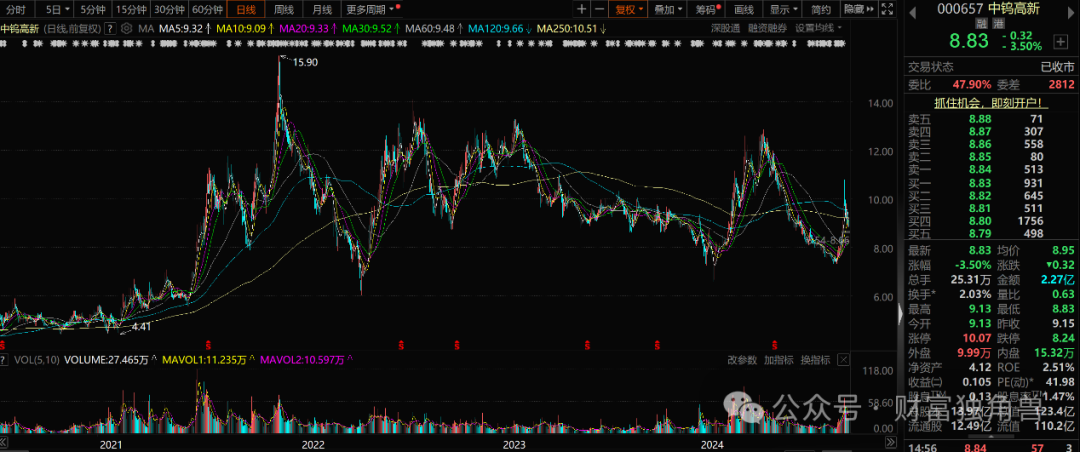The height and width of the screenshot is (452, 1080).
Task: Click the 港 Hong Kong connect tag
Action: point(999,21)
